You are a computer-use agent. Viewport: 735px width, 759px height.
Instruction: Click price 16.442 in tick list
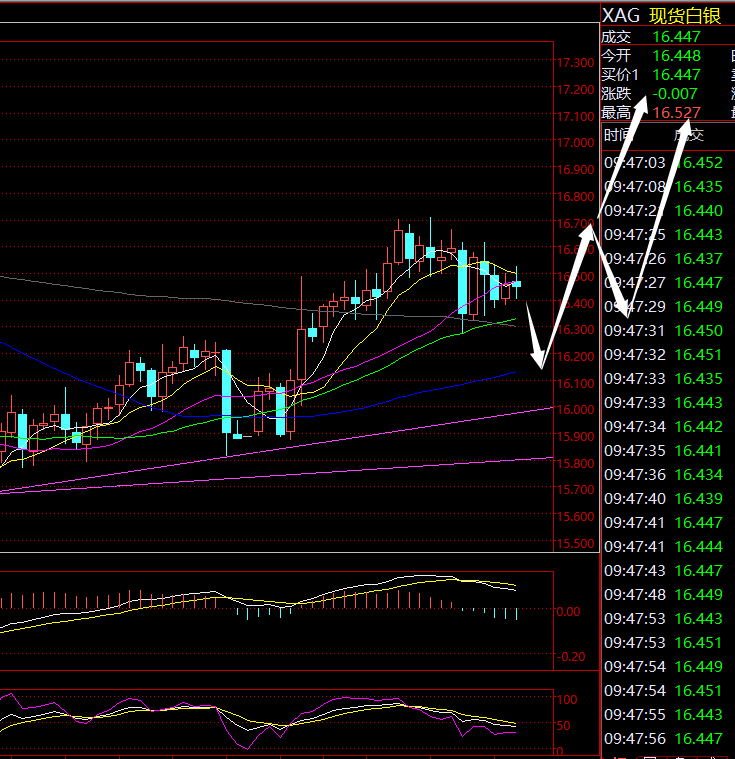coord(699,426)
